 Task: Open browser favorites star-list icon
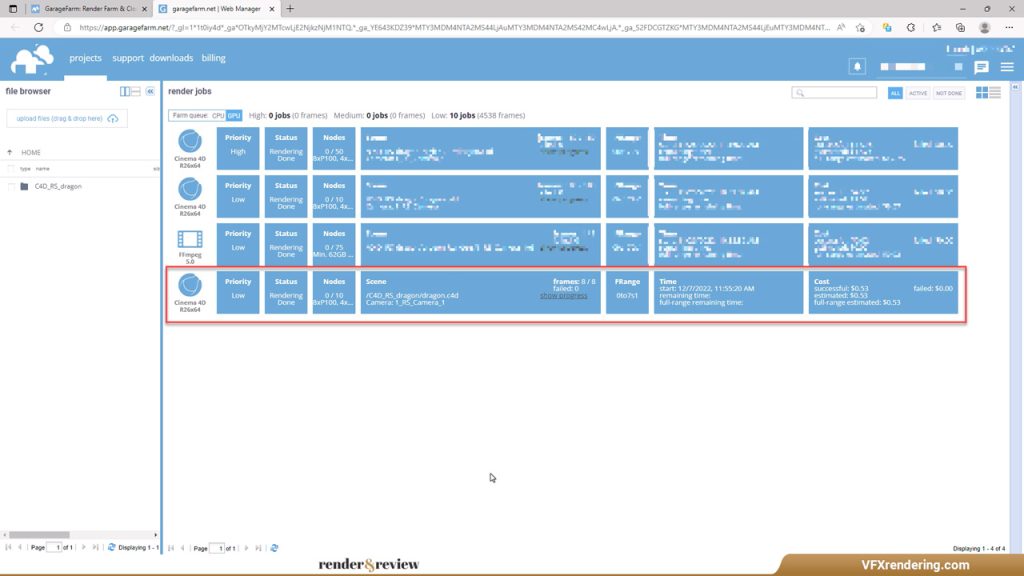click(936, 27)
